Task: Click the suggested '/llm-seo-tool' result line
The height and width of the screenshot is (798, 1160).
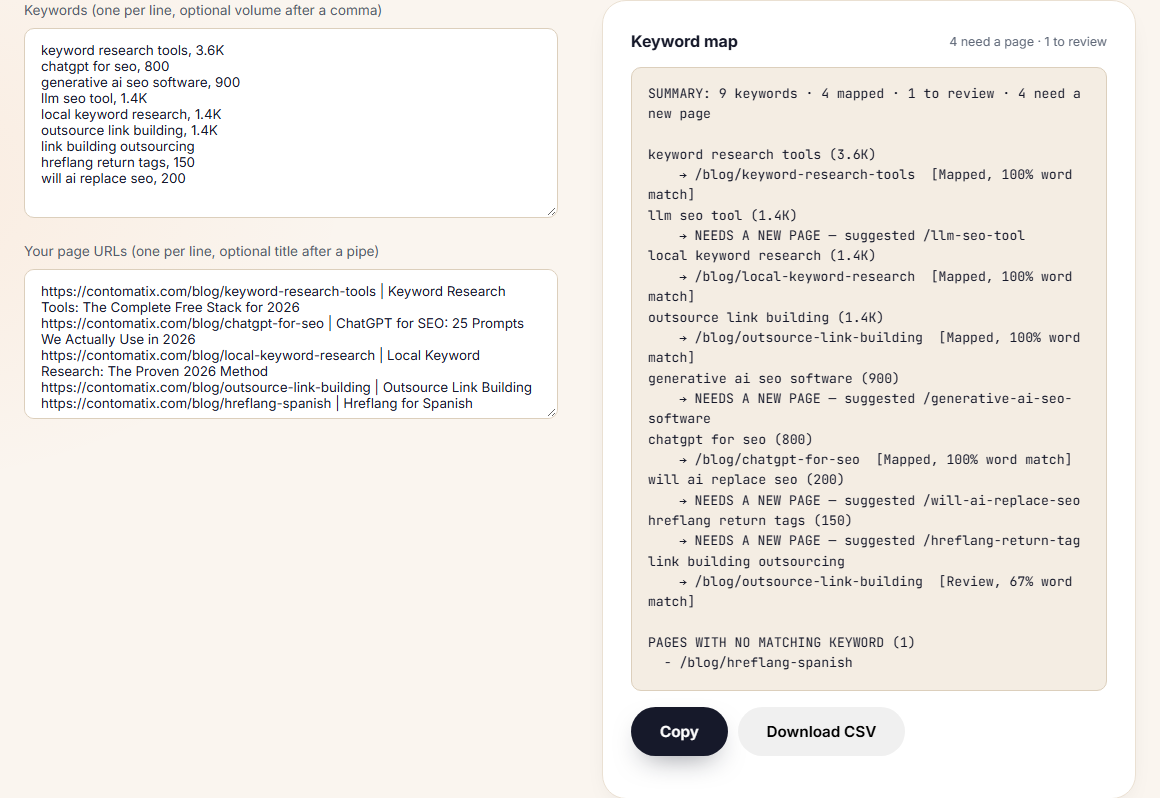Action: (852, 235)
